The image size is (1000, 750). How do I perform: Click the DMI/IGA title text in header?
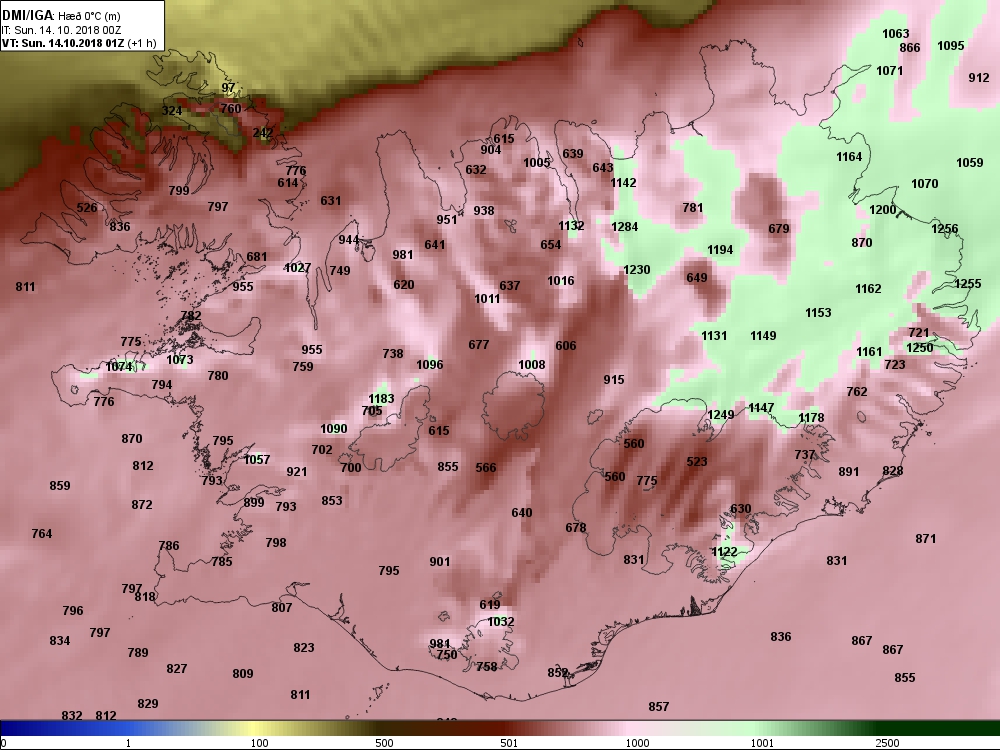tap(29, 15)
